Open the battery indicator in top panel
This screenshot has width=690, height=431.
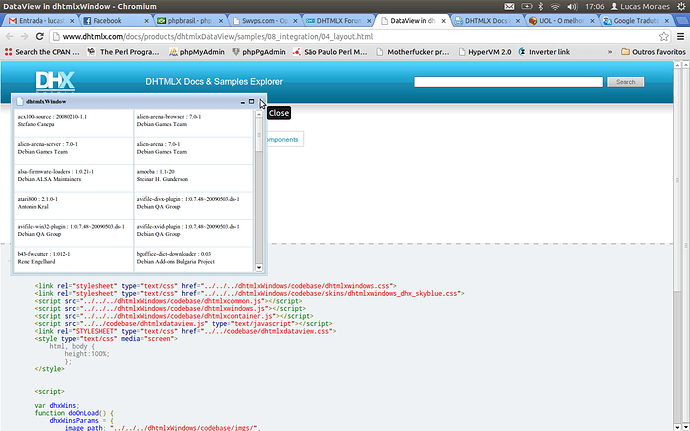[526, 6]
